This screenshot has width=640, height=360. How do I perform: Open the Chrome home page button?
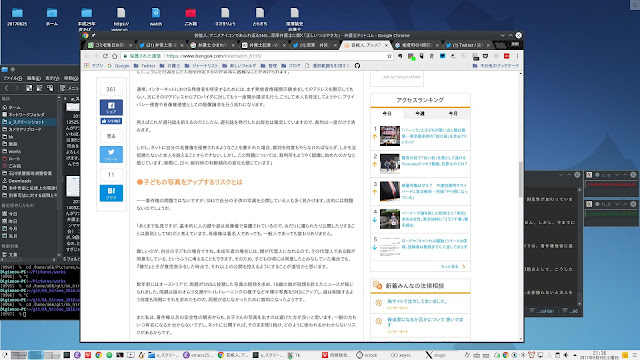(115, 56)
